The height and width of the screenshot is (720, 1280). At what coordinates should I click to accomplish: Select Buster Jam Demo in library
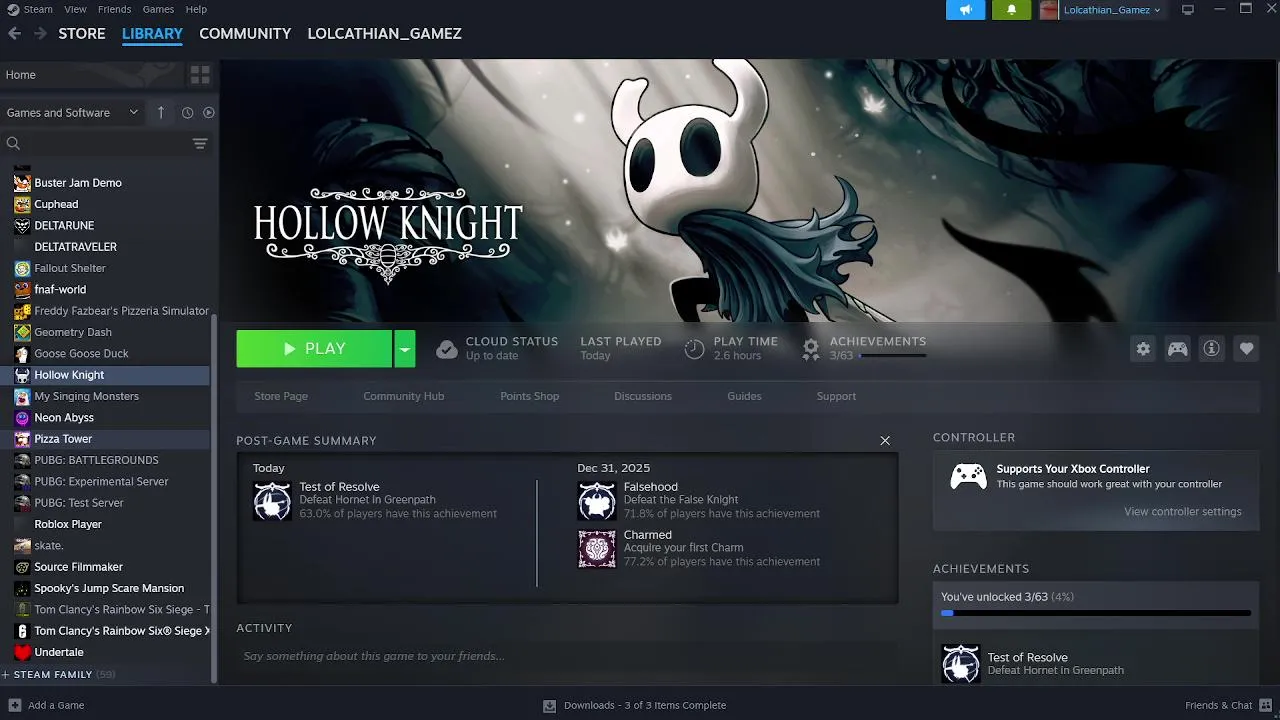pos(106,183)
